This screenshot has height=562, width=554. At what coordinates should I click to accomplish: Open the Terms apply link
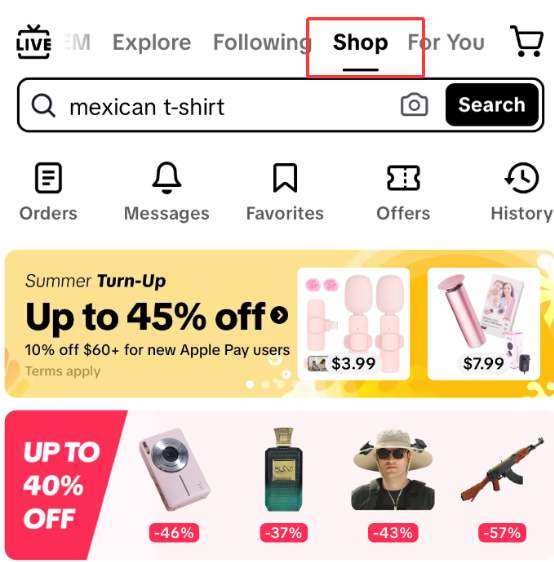click(x=63, y=371)
